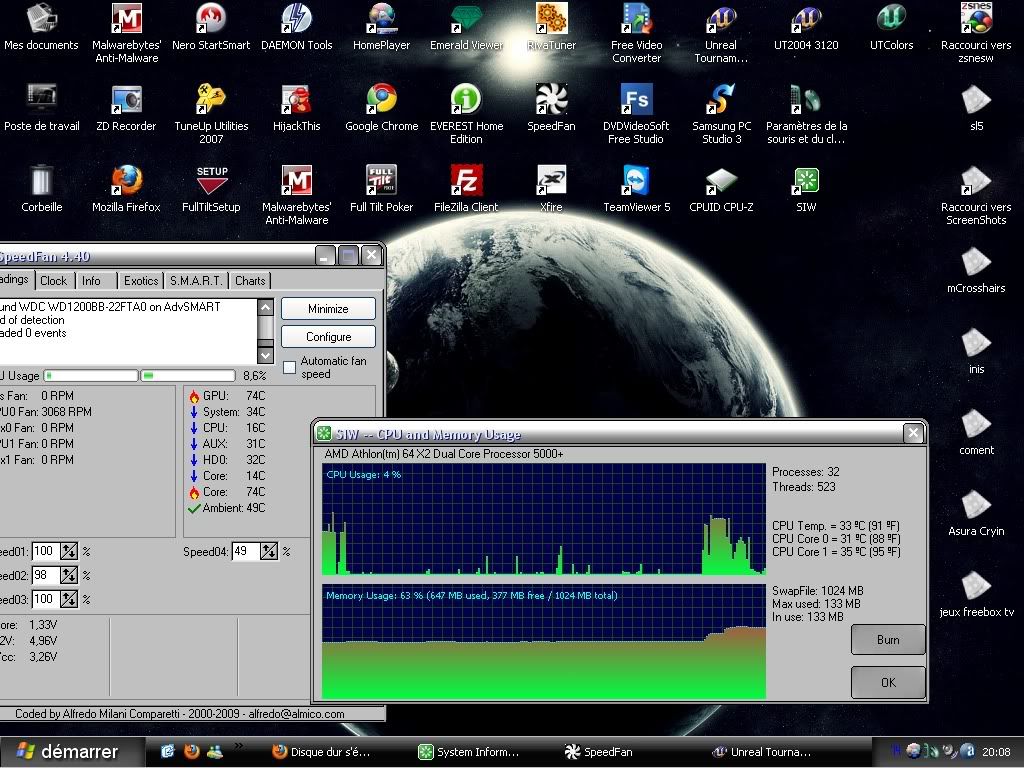Click OK in the SIW window

click(888, 682)
